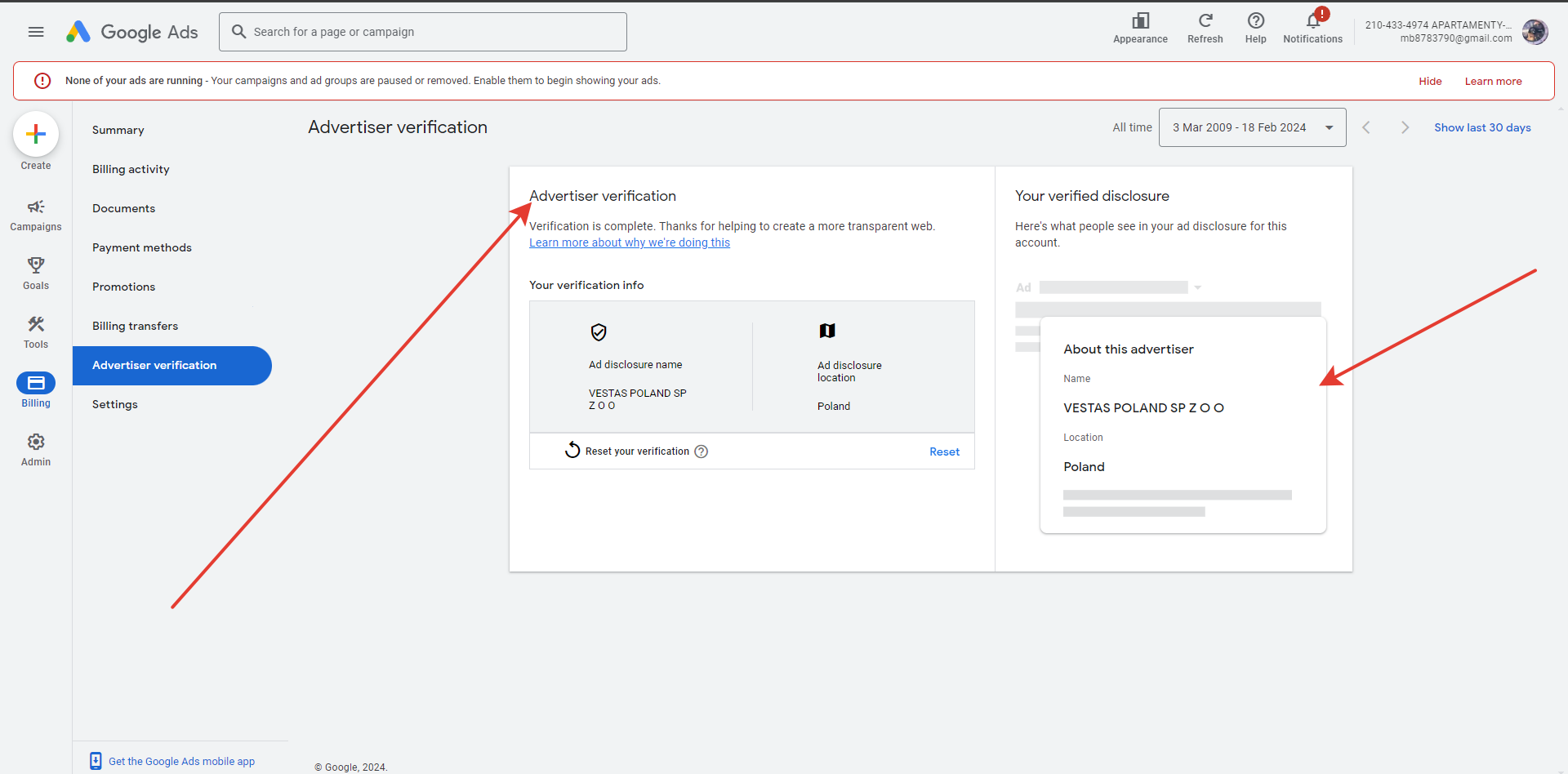
Task: Open Admin from the sidebar
Action: (x=36, y=450)
